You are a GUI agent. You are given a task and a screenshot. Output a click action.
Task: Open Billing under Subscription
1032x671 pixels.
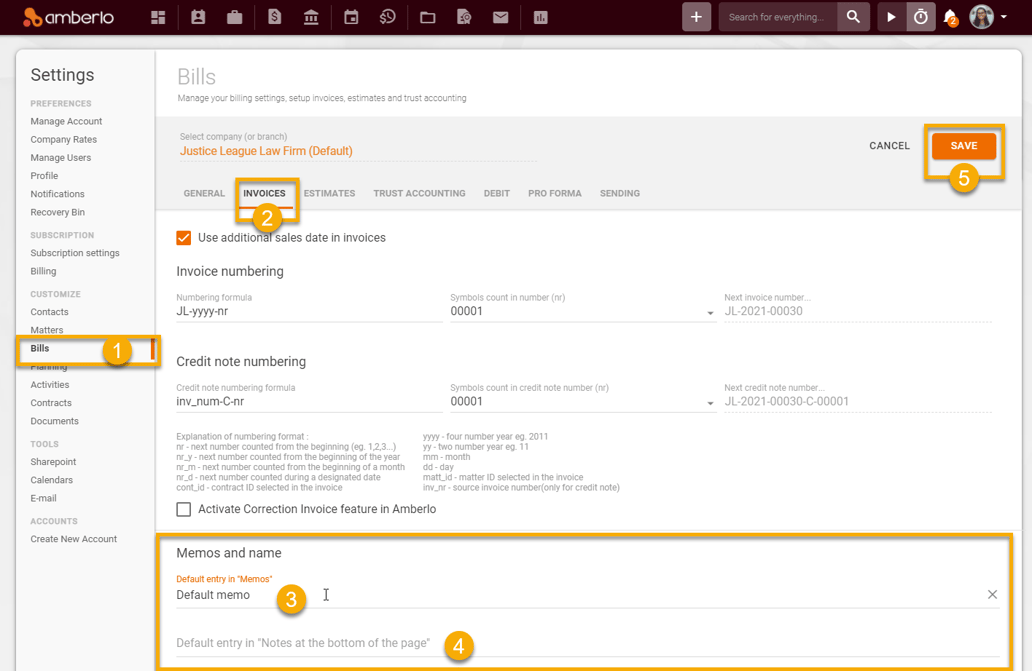pos(43,271)
